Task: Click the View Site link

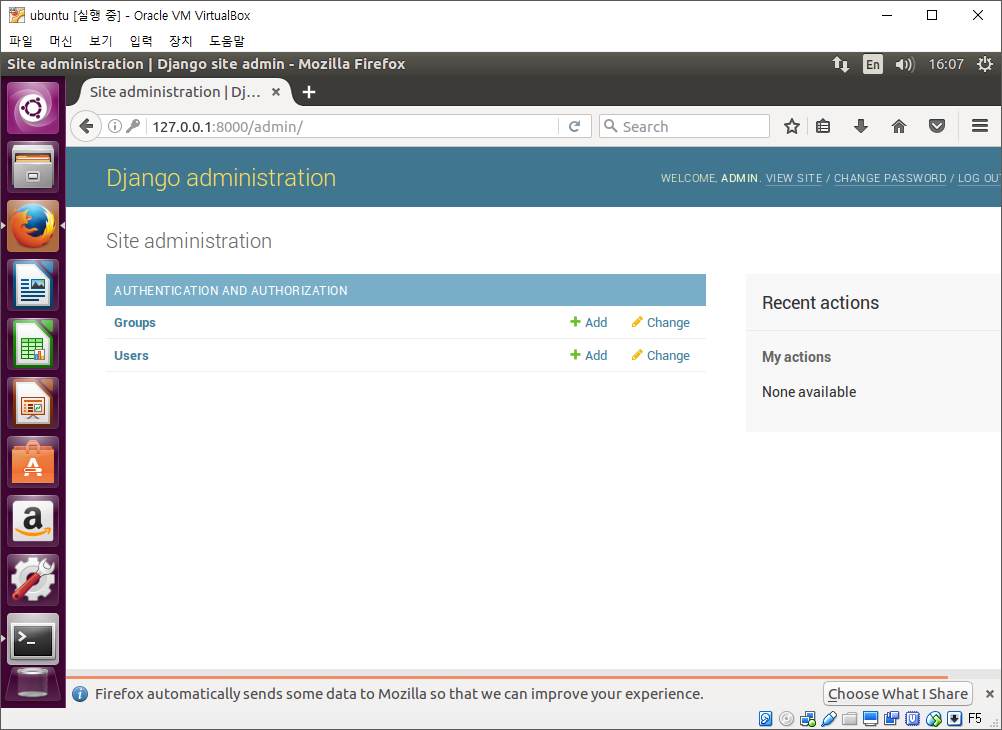Action: point(794,178)
